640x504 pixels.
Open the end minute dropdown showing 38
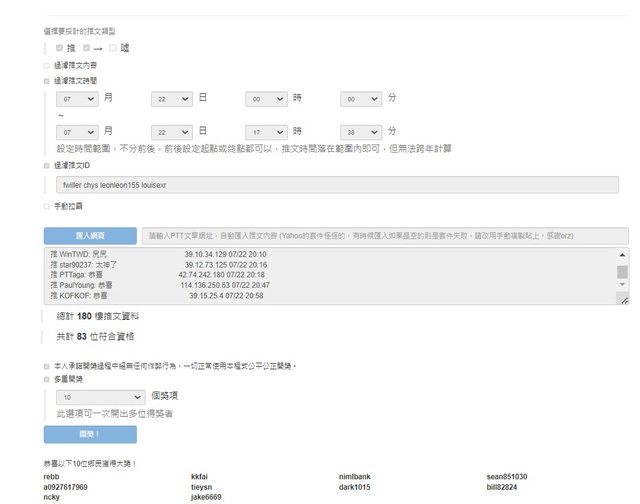click(x=360, y=131)
